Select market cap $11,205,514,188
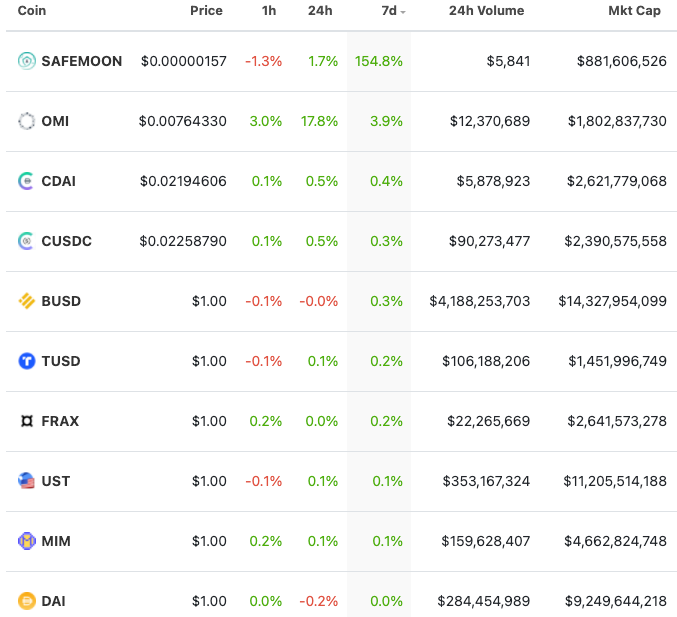Screen dimensions: 677x617 pyautogui.click(x=615, y=481)
